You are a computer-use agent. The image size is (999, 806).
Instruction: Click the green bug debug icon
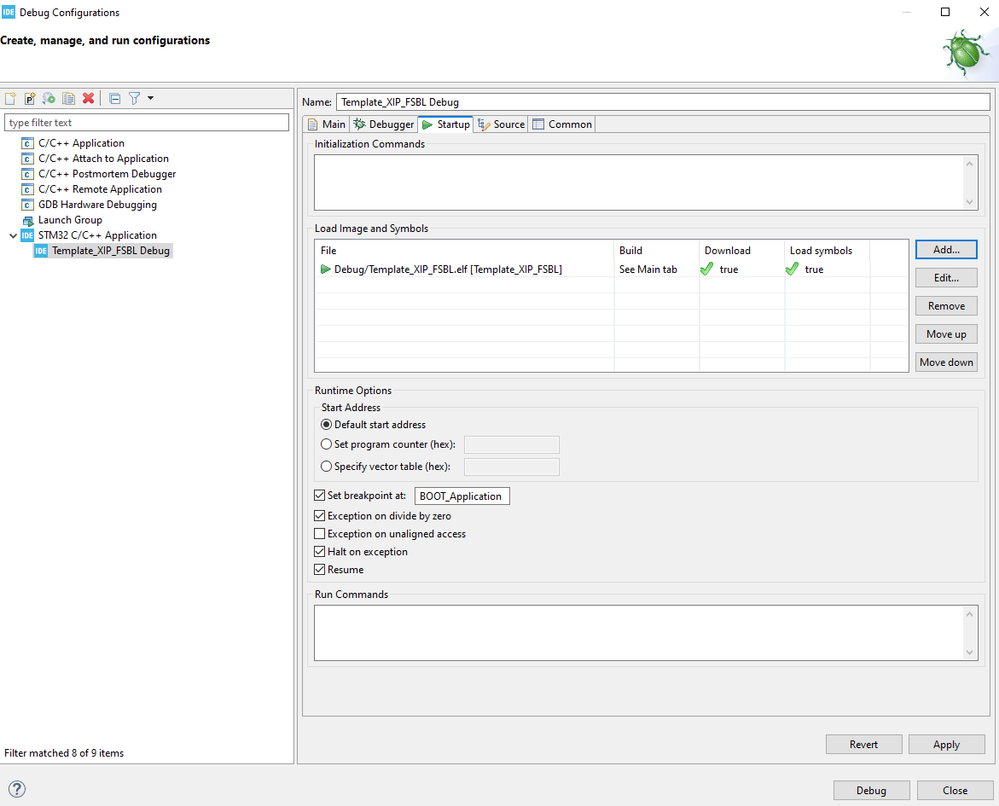tap(967, 54)
